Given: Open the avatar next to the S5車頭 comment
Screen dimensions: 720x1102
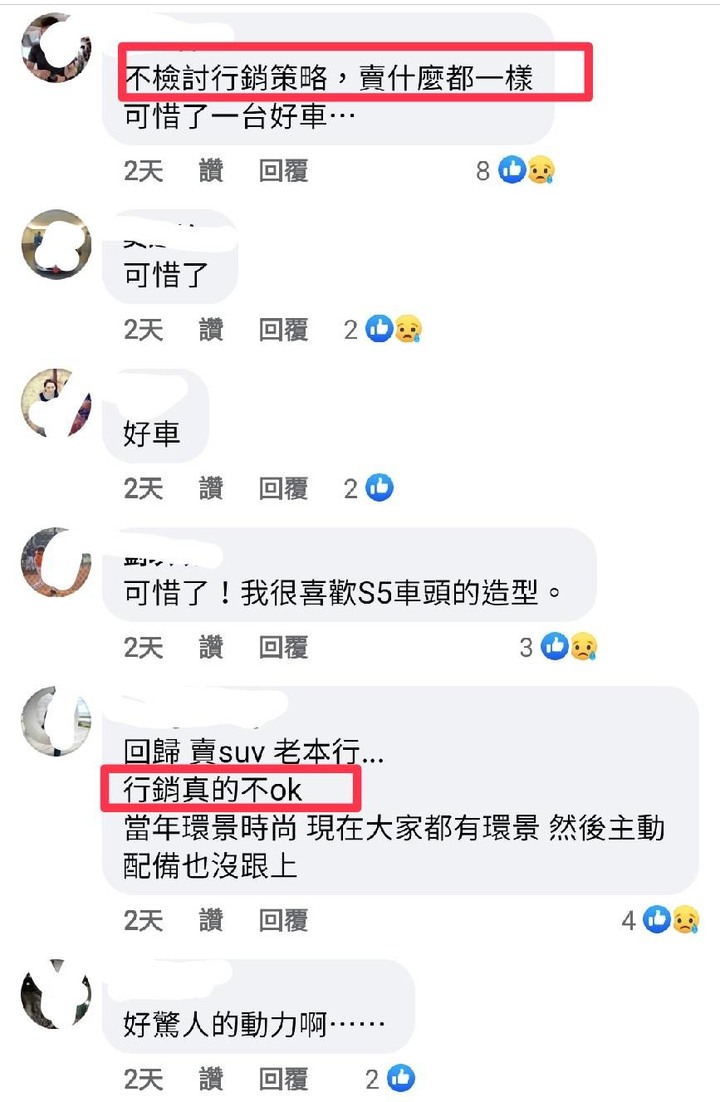Looking at the screenshot, I should [56, 562].
